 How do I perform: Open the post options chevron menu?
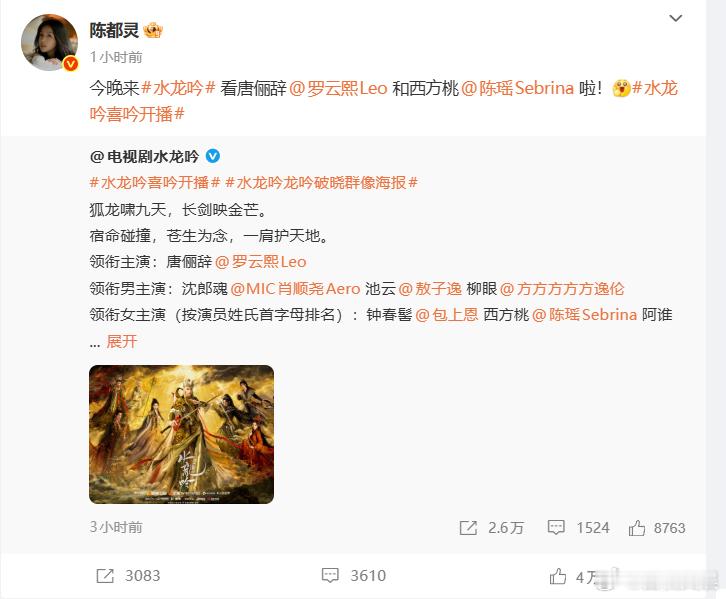tap(676, 19)
